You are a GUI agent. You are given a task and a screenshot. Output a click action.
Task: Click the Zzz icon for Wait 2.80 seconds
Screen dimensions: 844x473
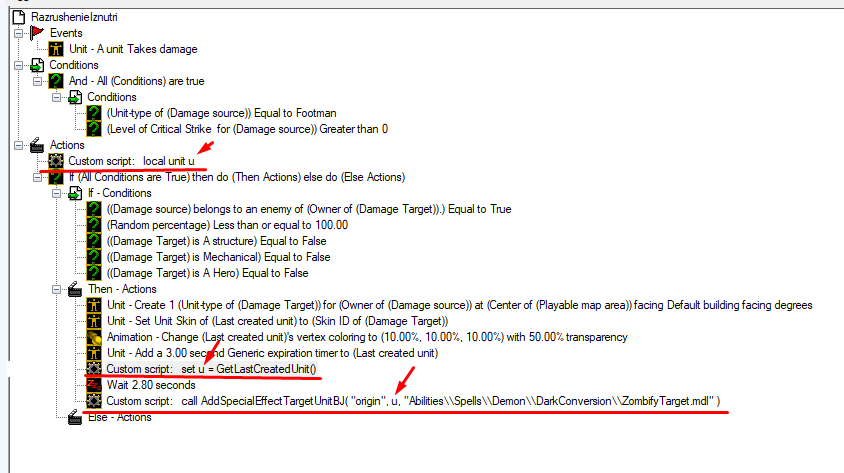[94, 385]
